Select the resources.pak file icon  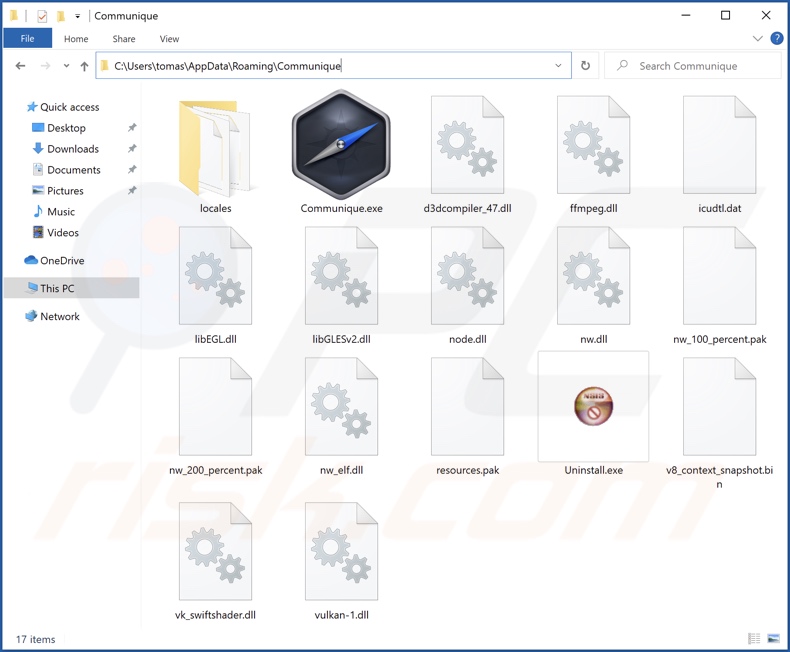tap(467, 407)
